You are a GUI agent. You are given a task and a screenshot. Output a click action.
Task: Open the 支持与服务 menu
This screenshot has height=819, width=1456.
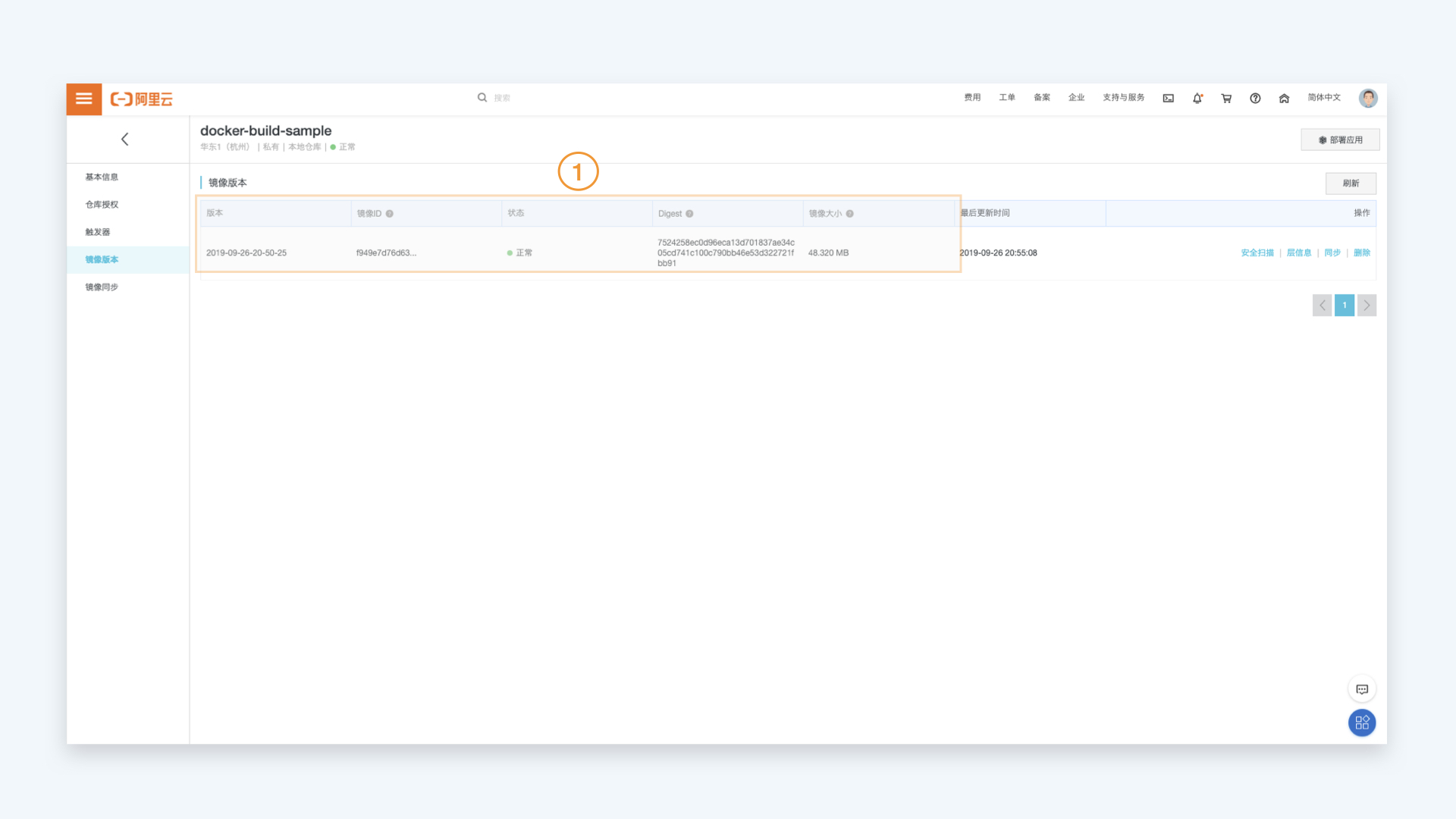point(1123,98)
